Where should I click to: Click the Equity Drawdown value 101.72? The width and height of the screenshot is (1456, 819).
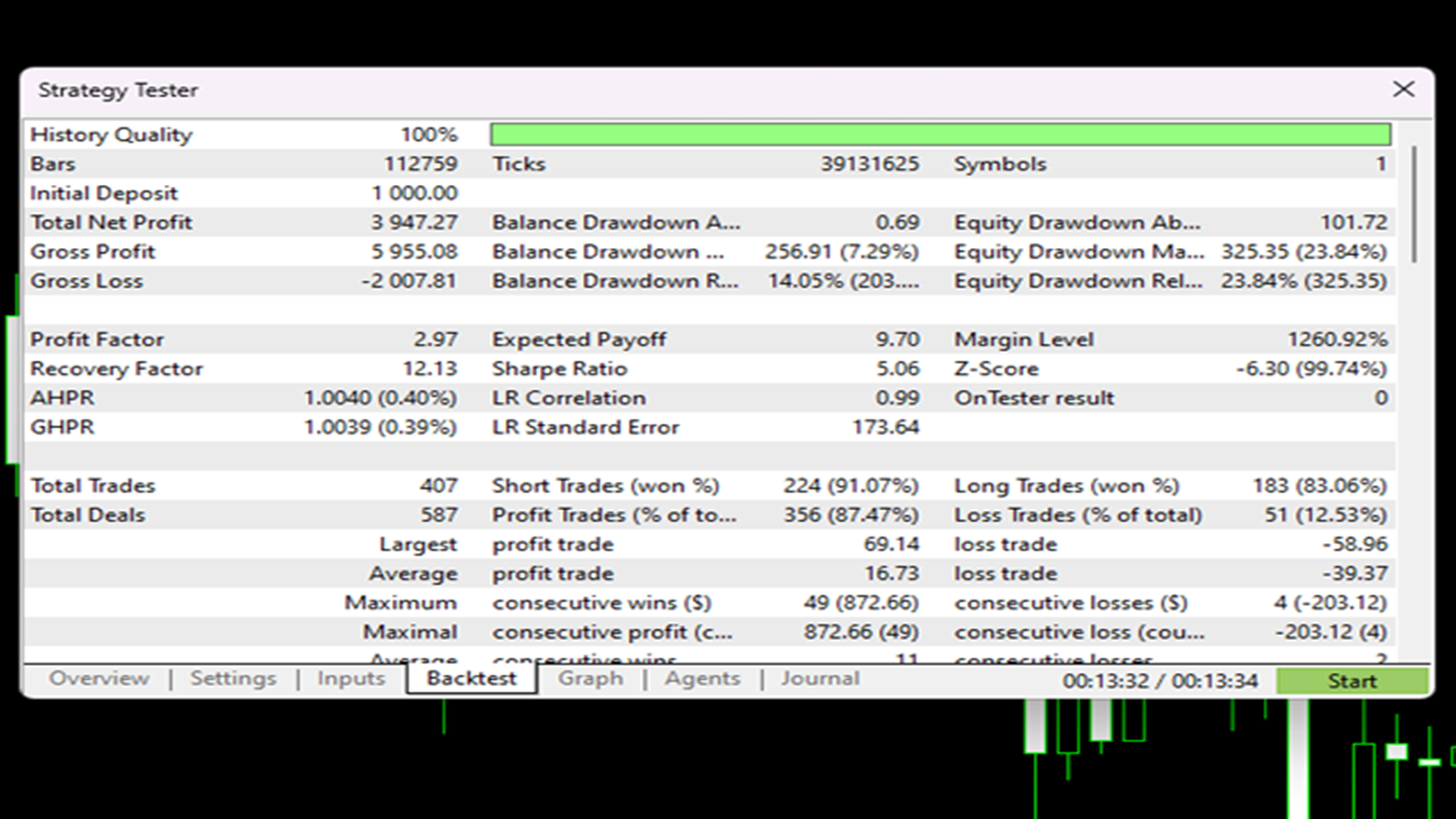coord(1354,222)
